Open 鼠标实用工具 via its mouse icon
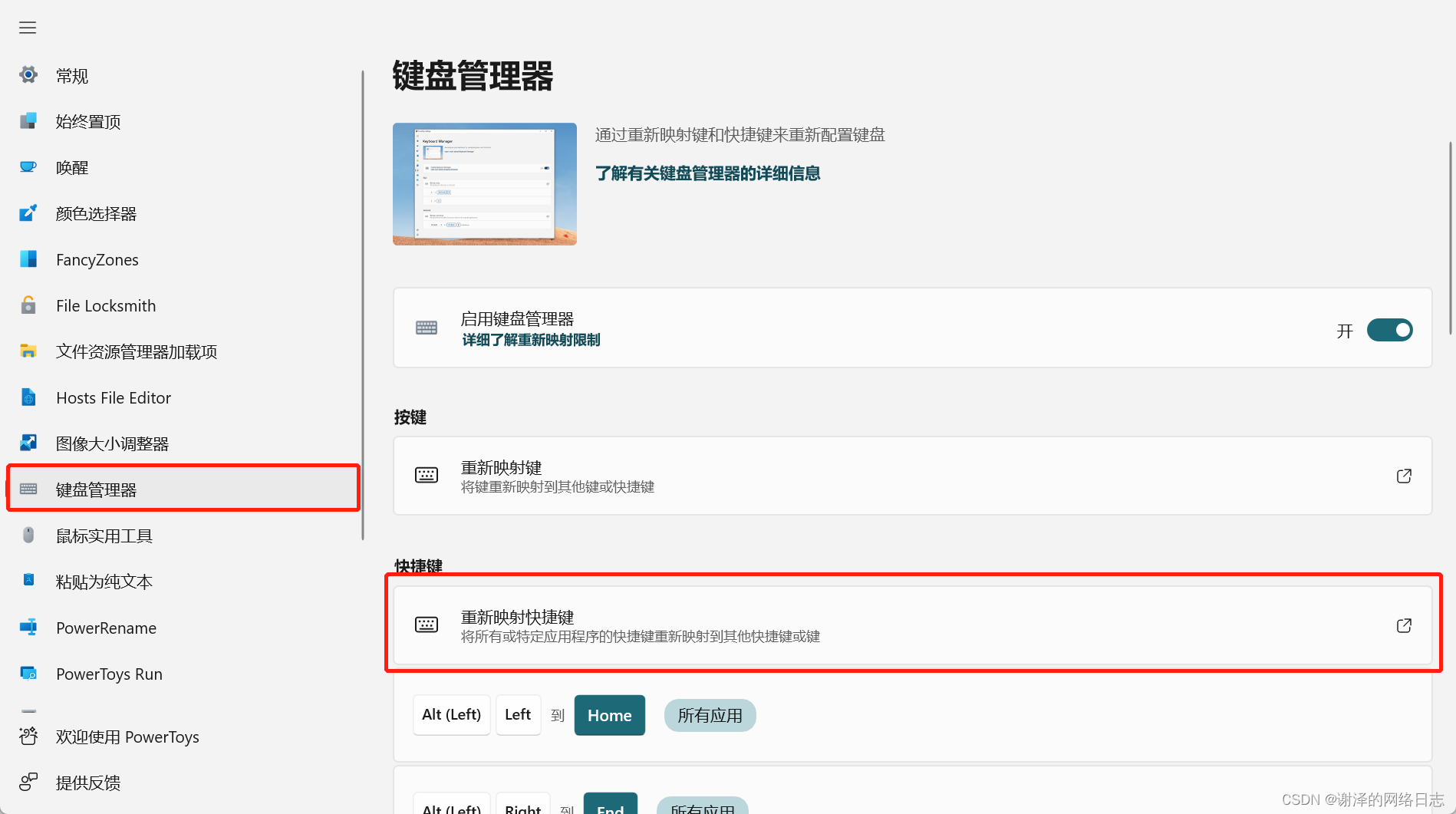1456x814 pixels. [28, 536]
